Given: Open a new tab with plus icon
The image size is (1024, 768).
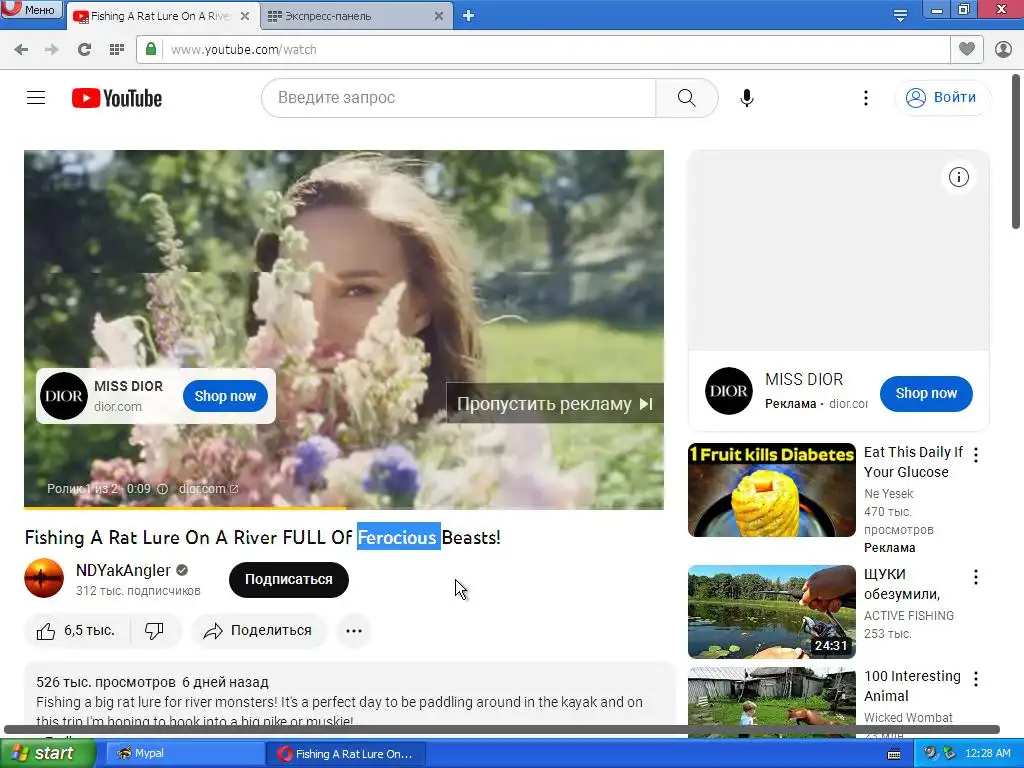Looking at the screenshot, I should click(468, 16).
